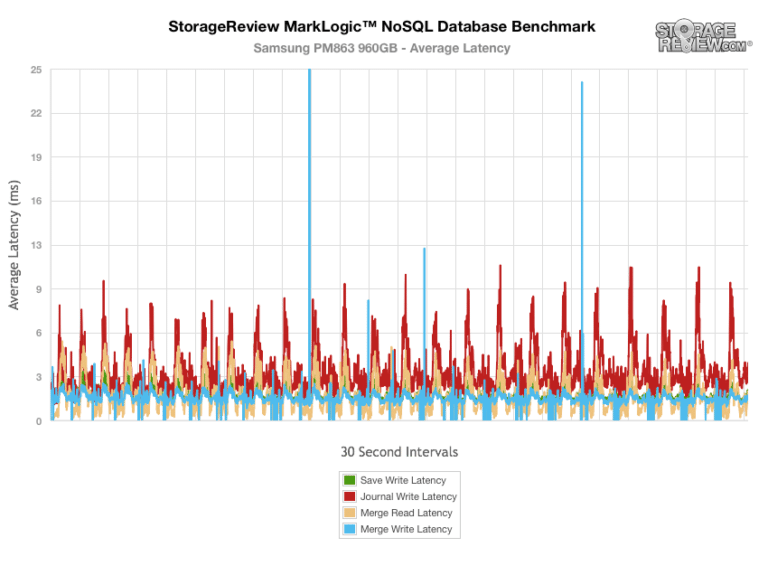The width and height of the screenshot is (768, 566).
Task: Click the 25 y-axis value
Action: 36,70
